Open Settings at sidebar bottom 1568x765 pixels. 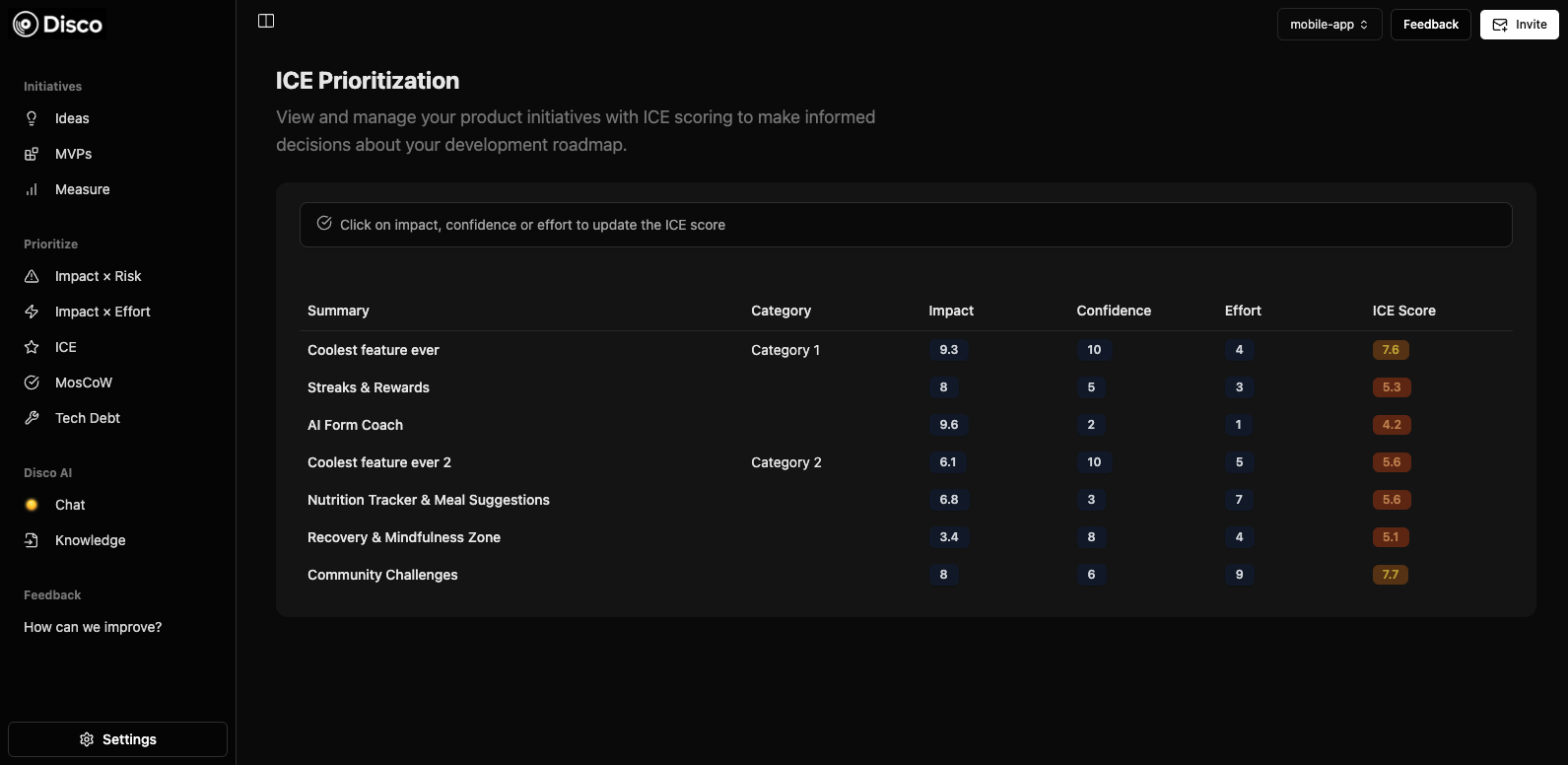point(117,739)
